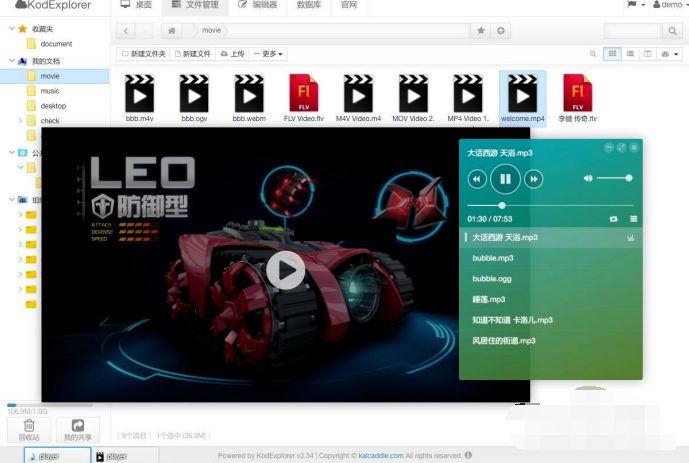Minimize the music player panel
This screenshot has width=689, height=463.
[609, 148]
